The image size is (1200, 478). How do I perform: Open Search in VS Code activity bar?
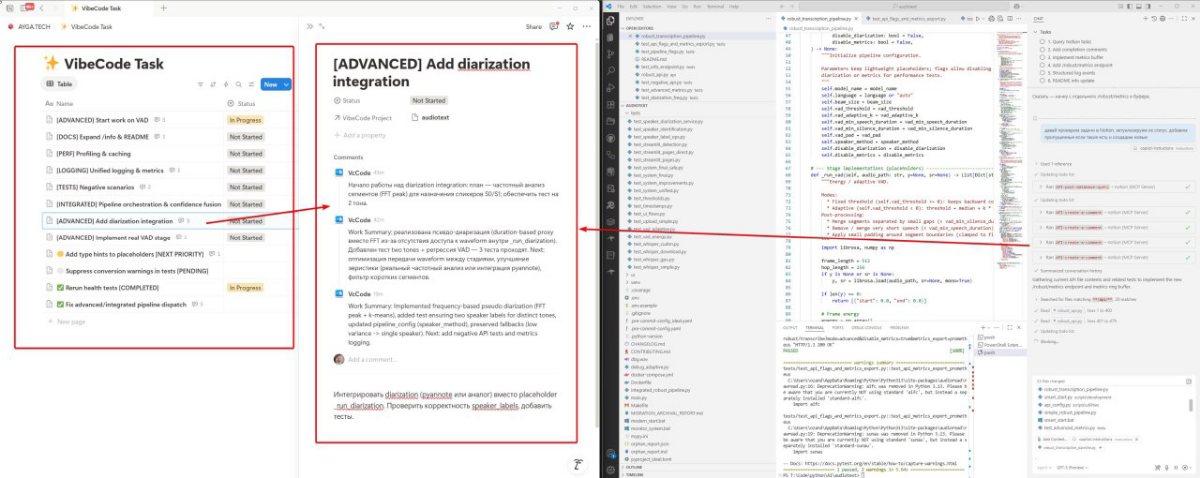pyautogui.click(x=610, y=70)
